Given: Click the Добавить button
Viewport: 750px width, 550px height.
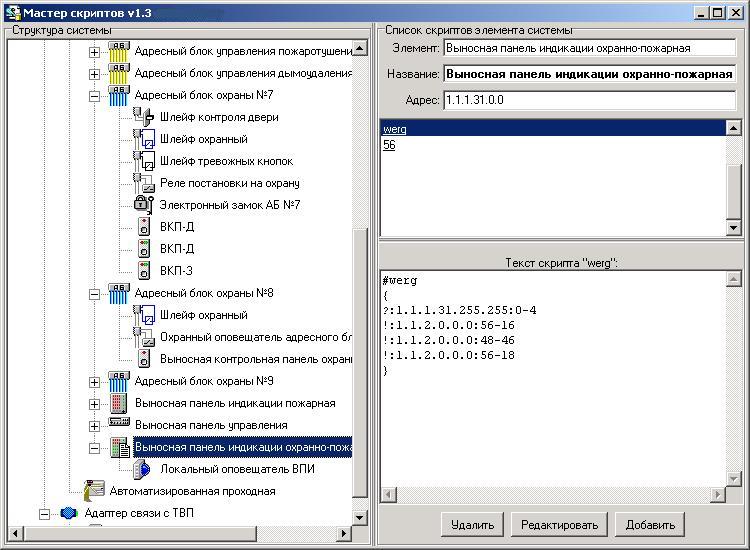Looking at the screenshot, I should click(650, 525).
